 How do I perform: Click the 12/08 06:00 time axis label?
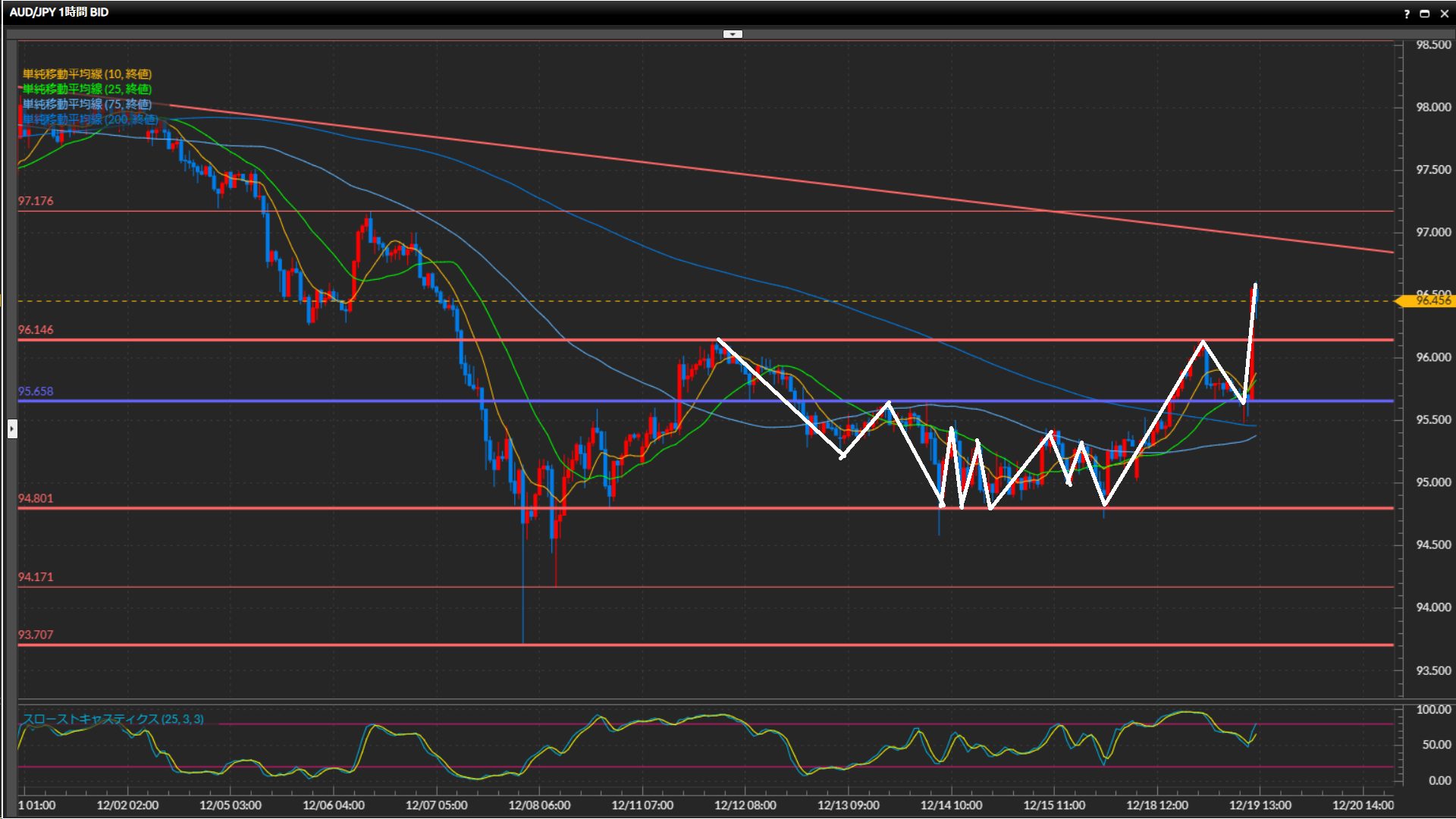(x=539, y=805)
